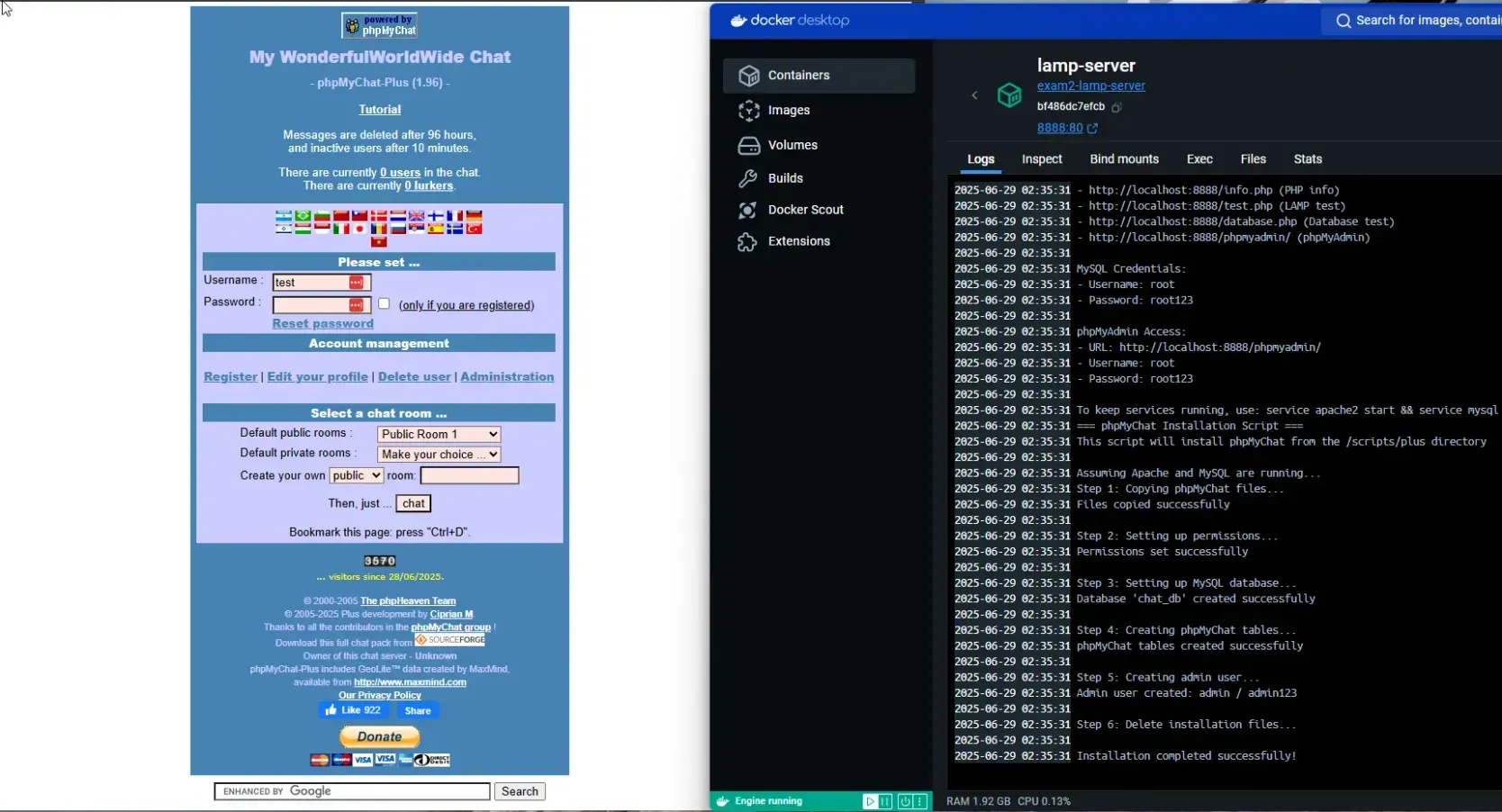The width and height of the screenshot is (1502, 812).
Task: Click the Reset password link
Action: click(x=321, y=323)
